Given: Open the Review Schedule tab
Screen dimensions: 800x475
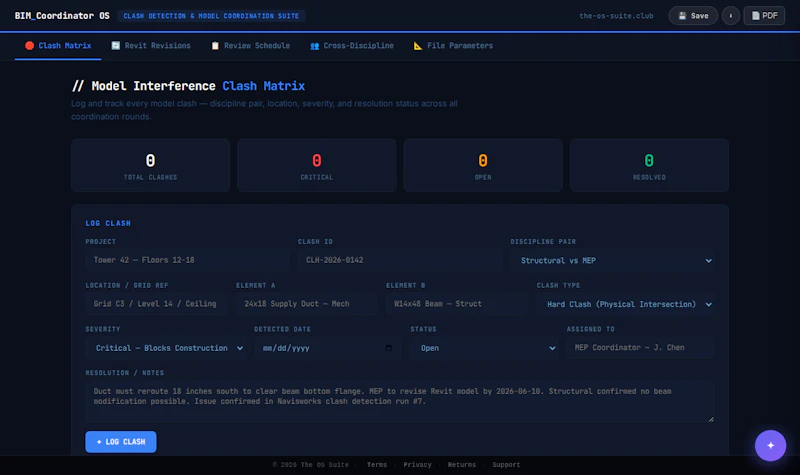Looking at the screenshot, I should coord(251,46).
